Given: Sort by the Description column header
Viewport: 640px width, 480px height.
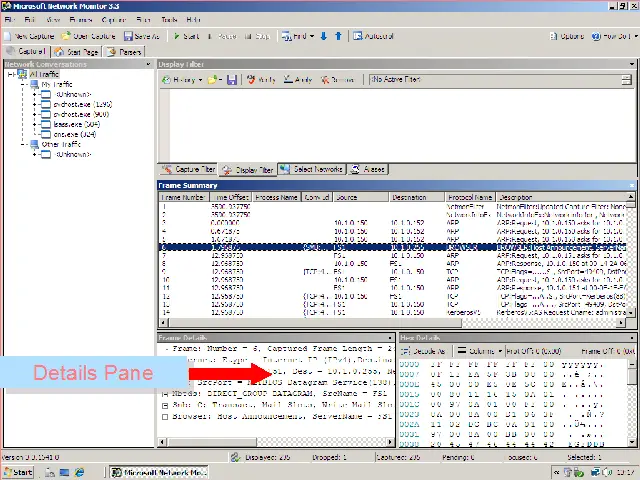Looking at the screenshot, I should pyautogui.click(x=561, y=197).
